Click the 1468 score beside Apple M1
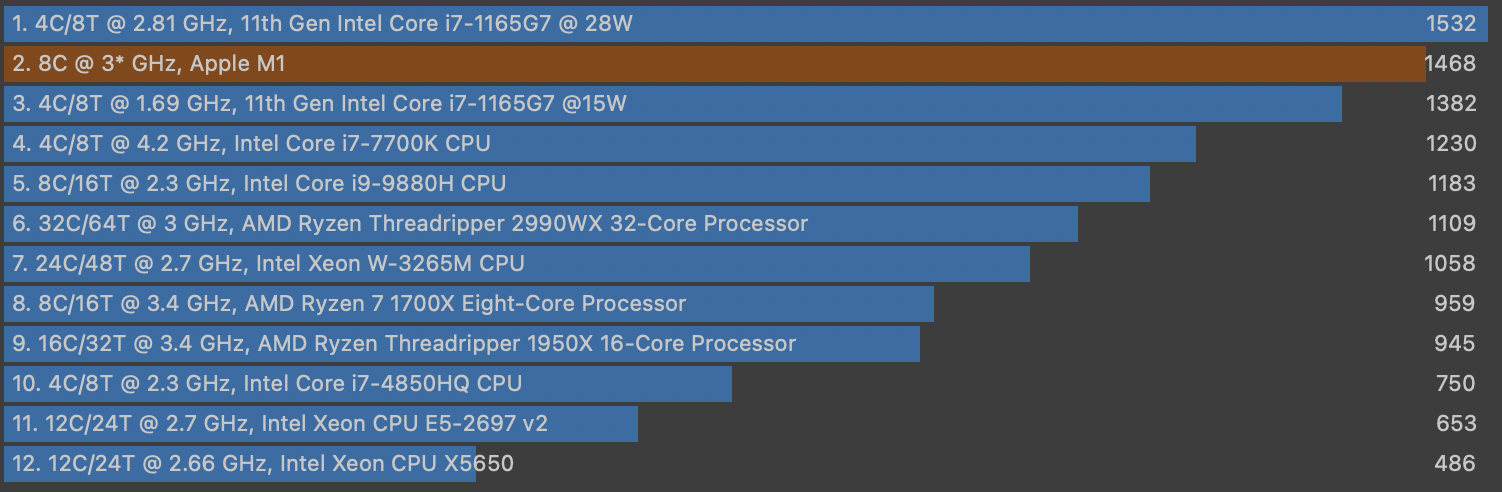Viewport: 1502px width, 492px height. (x=1451, y=64)
